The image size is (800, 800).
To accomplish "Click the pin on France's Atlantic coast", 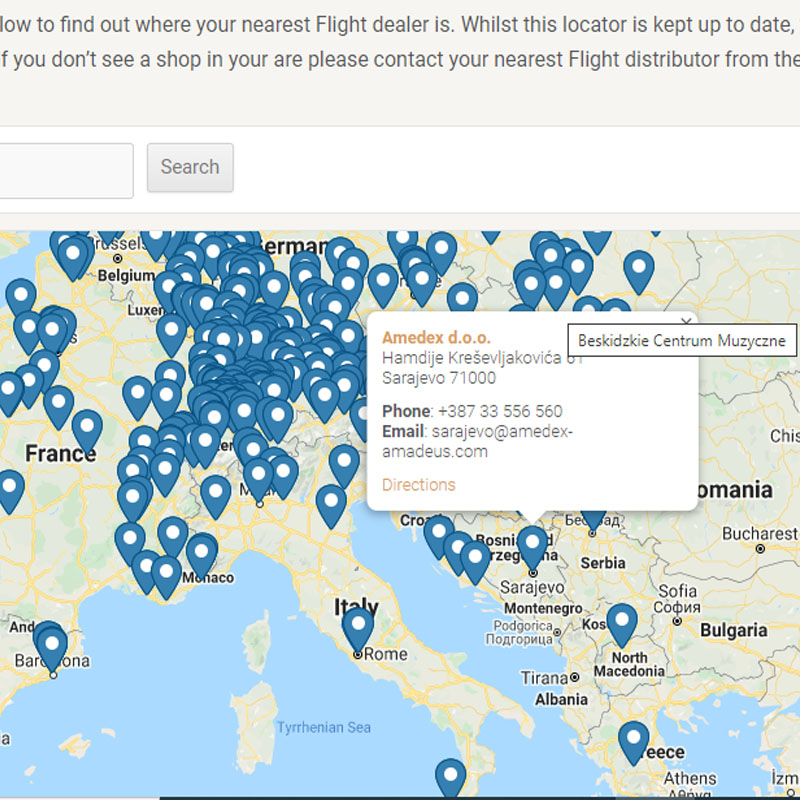I will pyautogui.click(x=9, y=490).
